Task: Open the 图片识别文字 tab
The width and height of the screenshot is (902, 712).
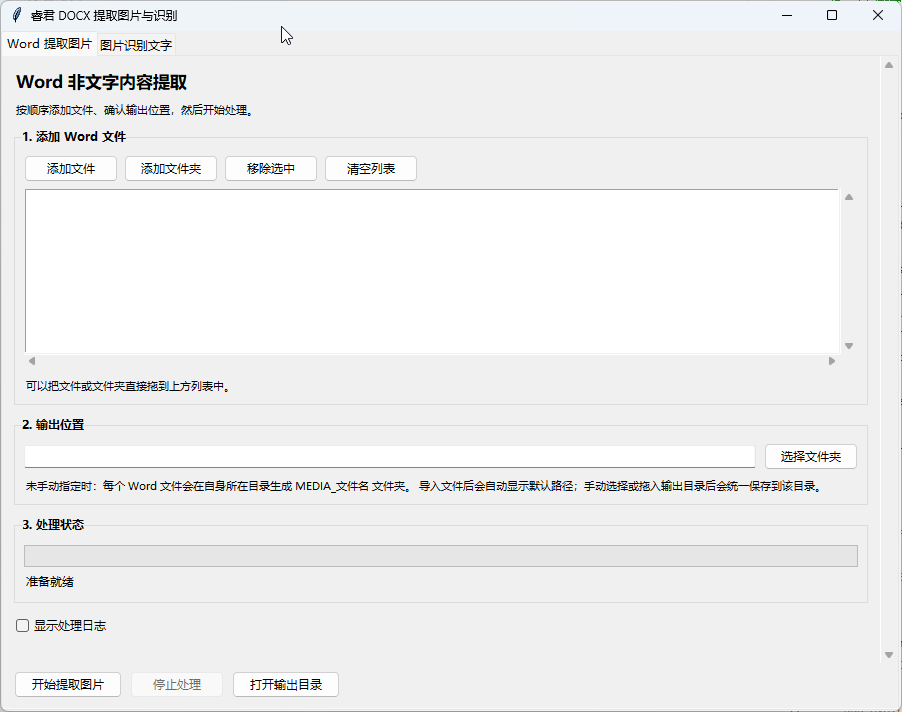Action: 136,45
